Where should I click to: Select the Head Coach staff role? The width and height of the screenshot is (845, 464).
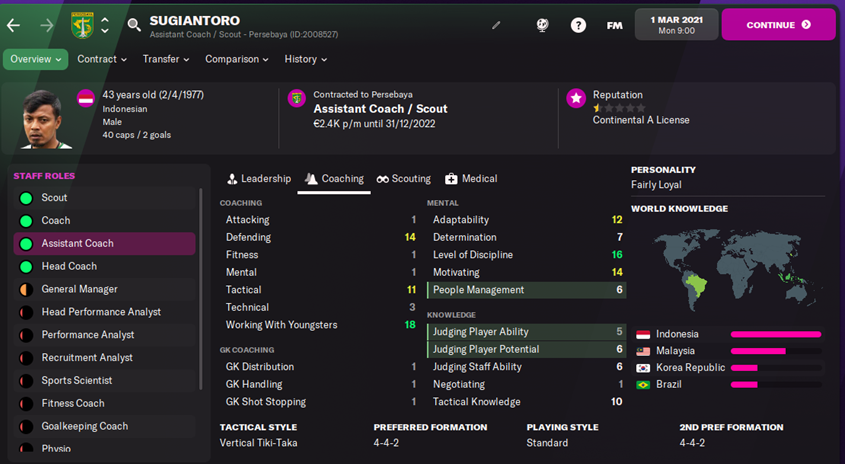coord(69,266)
